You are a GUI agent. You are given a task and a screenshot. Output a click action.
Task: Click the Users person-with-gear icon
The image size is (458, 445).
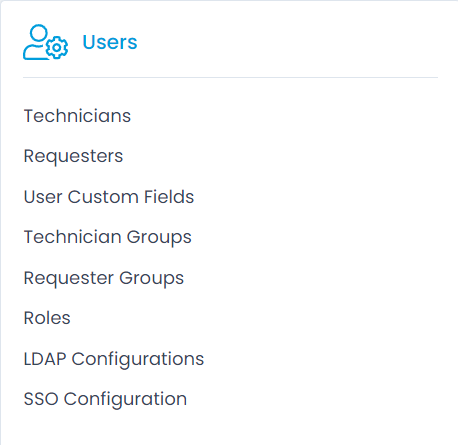[x=45, y=42]
